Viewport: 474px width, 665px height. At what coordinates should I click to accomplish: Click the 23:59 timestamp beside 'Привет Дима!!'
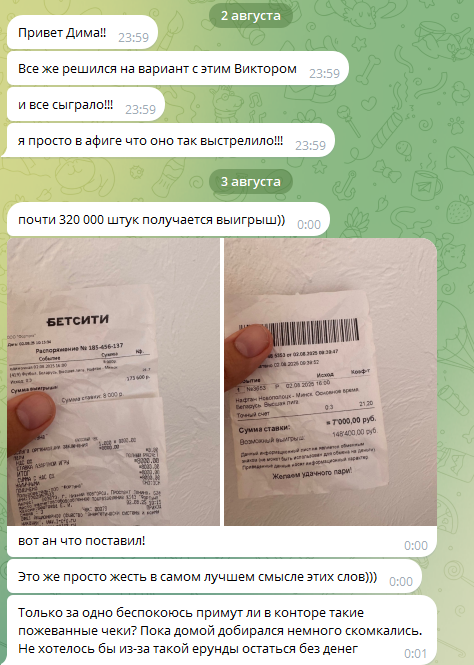click(133, 38)
